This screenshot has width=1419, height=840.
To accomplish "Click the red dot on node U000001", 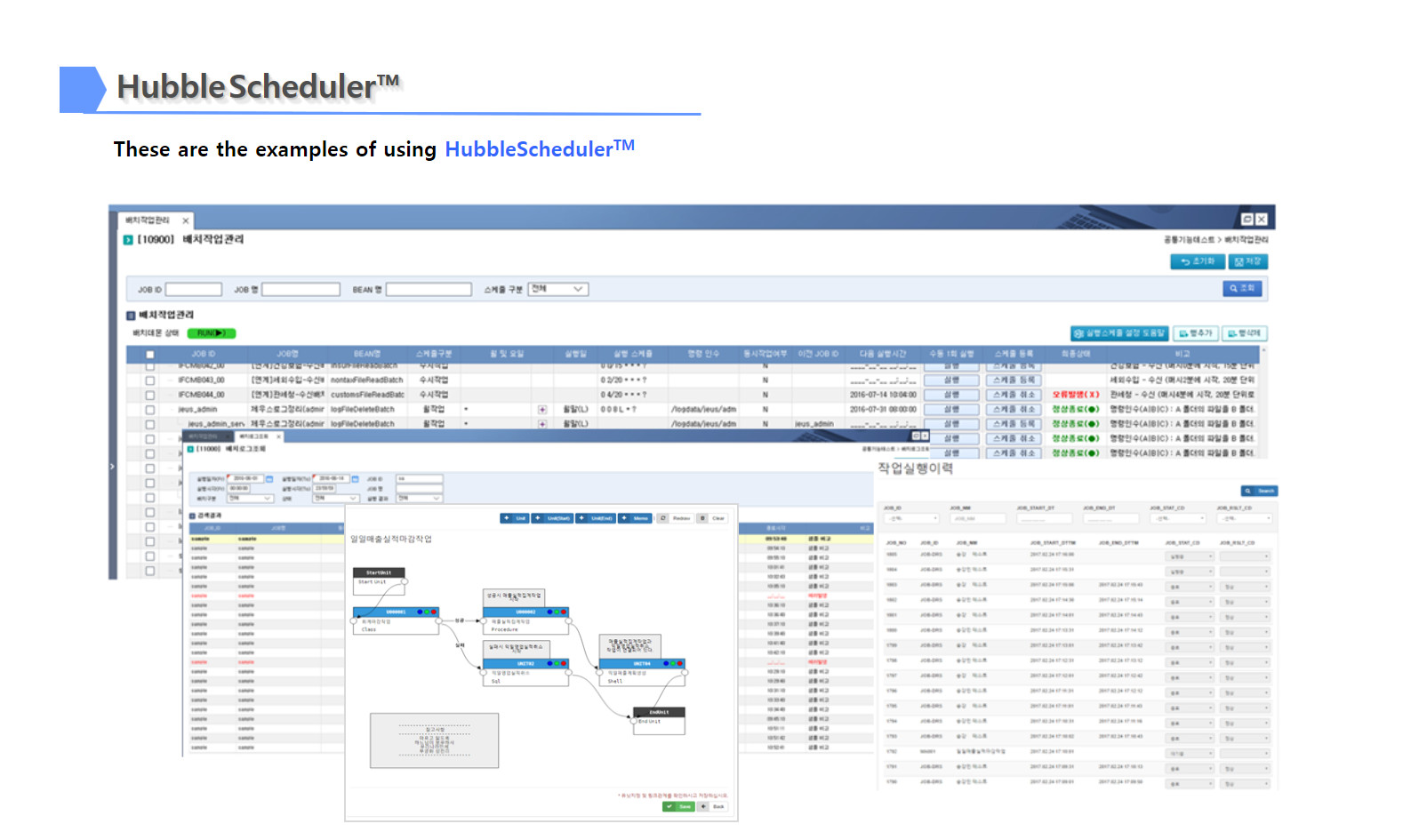I will pos(434,612).
